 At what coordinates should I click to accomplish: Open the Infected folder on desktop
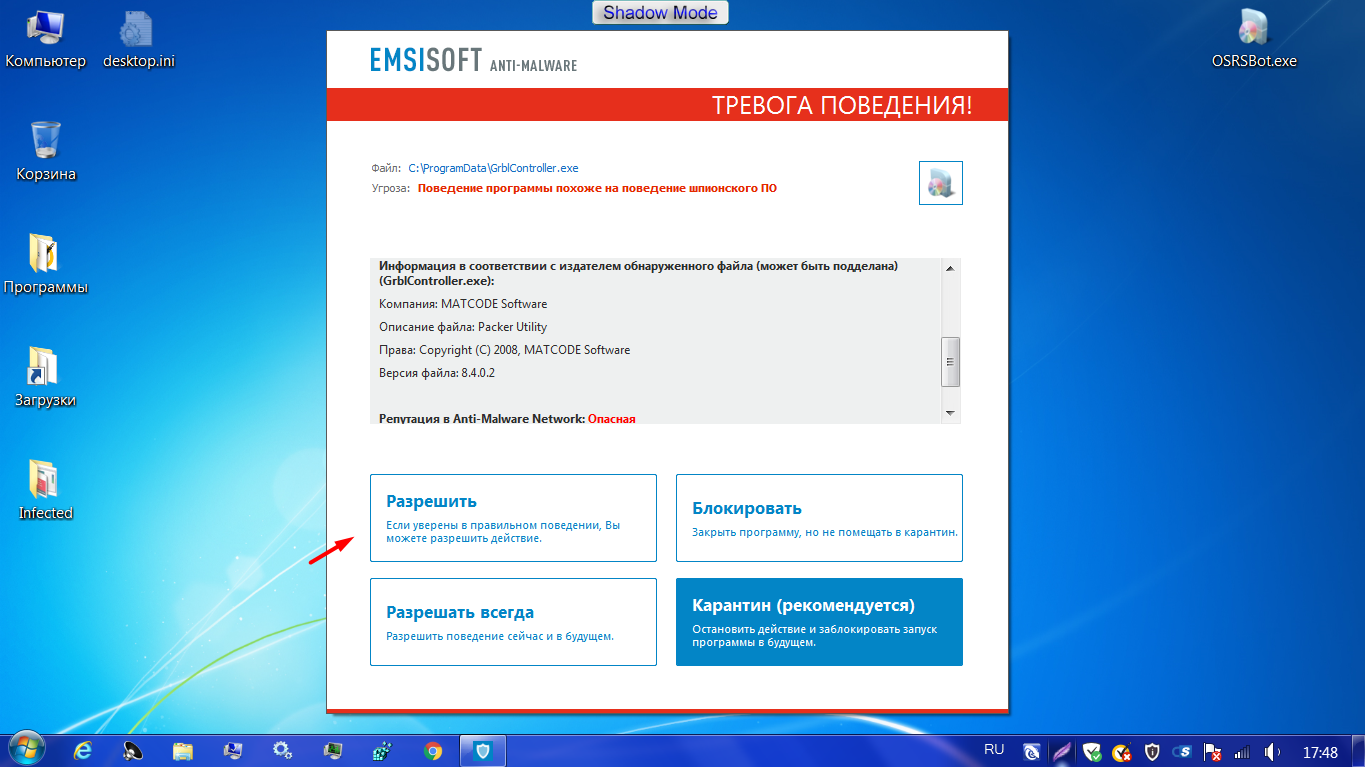click(46, 491)
